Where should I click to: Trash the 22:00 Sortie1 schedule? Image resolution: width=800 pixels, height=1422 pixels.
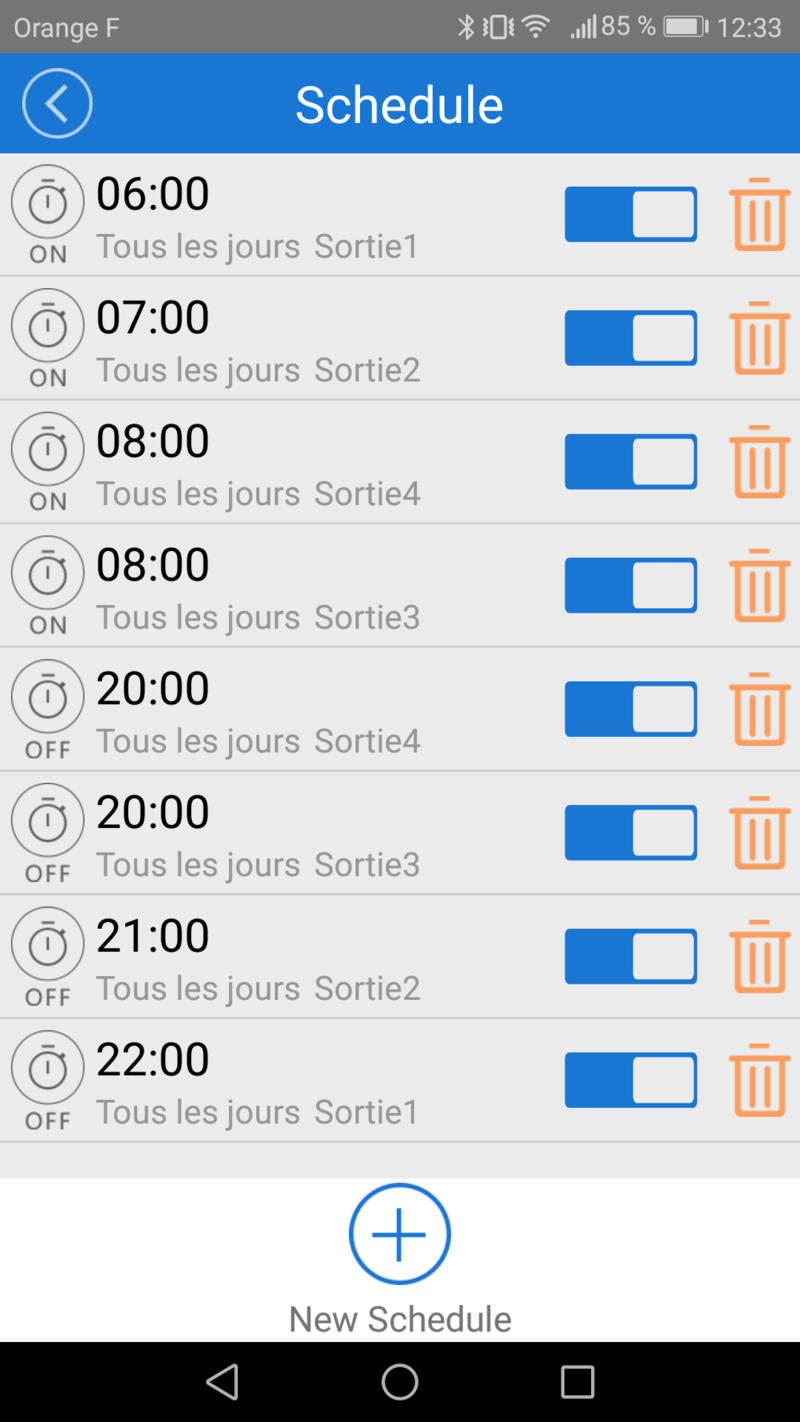click(759, 1080)
